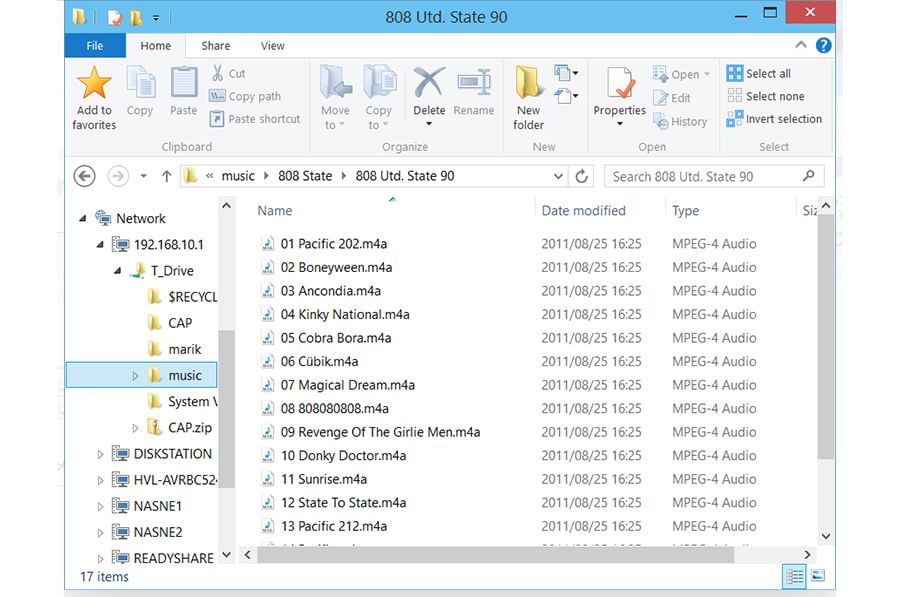
Task: Click the Rename icon in Organize group
Action: pos(473,84)
